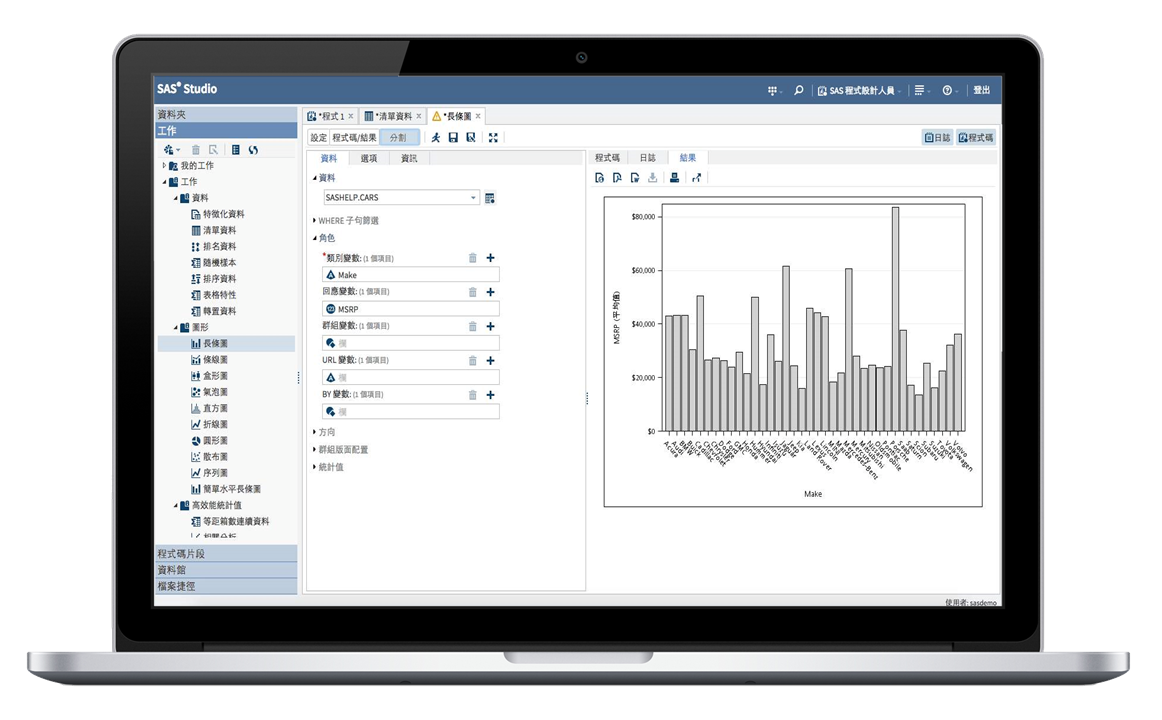The image size is (1162, 720).
Task: Download results as PDF icon
Action: (x=617, y=178)
